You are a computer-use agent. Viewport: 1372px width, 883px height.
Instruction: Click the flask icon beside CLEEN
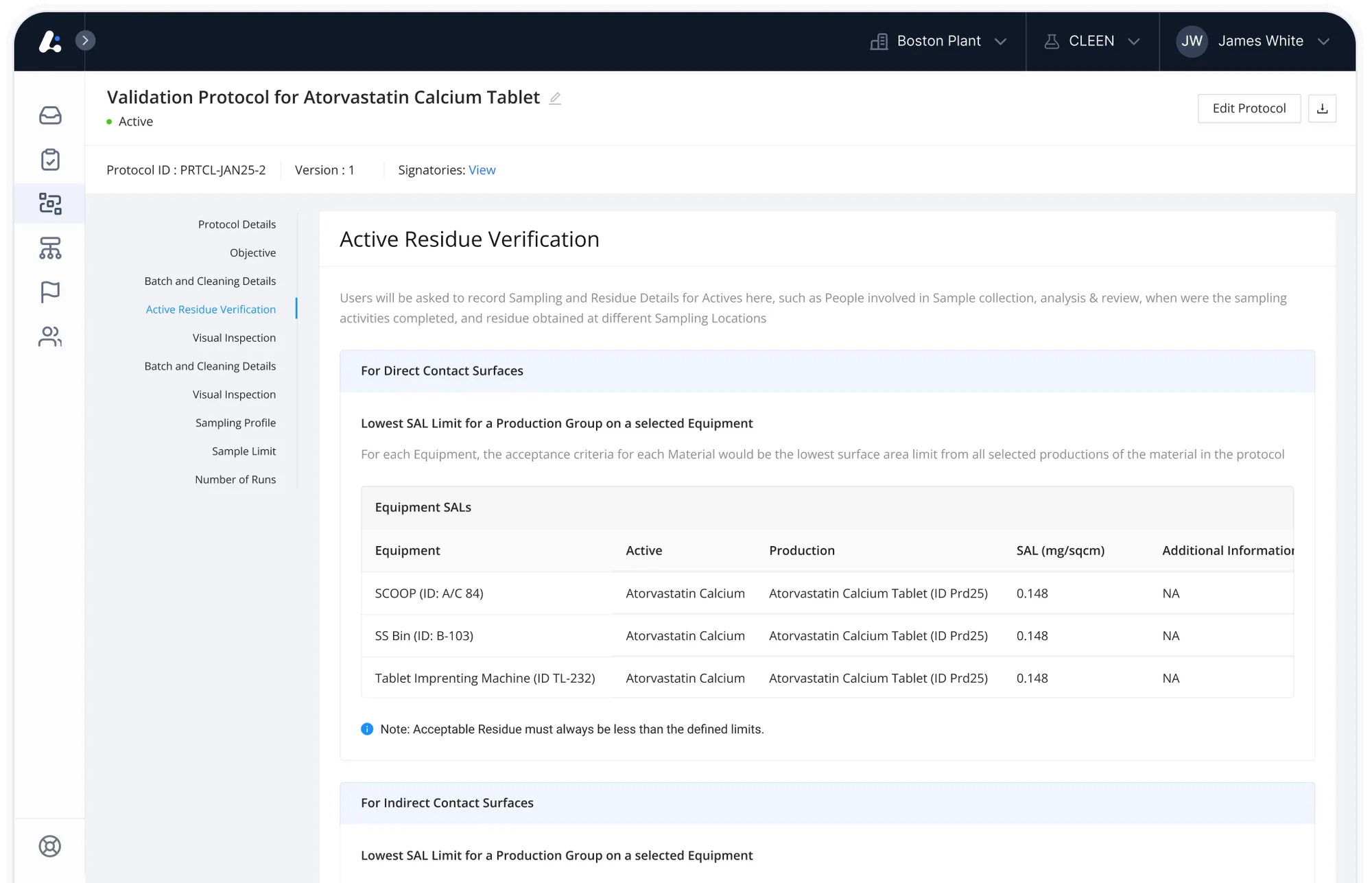(x=1051, y=41)
